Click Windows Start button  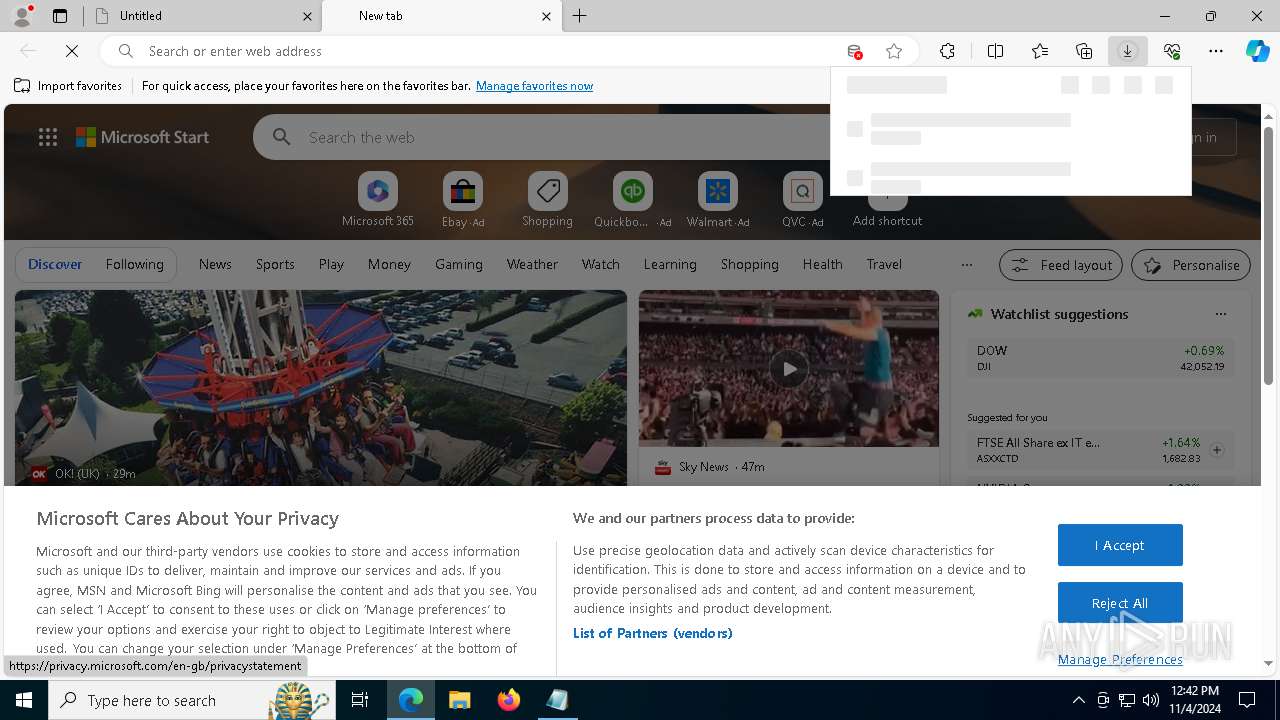tap(24, 700)
